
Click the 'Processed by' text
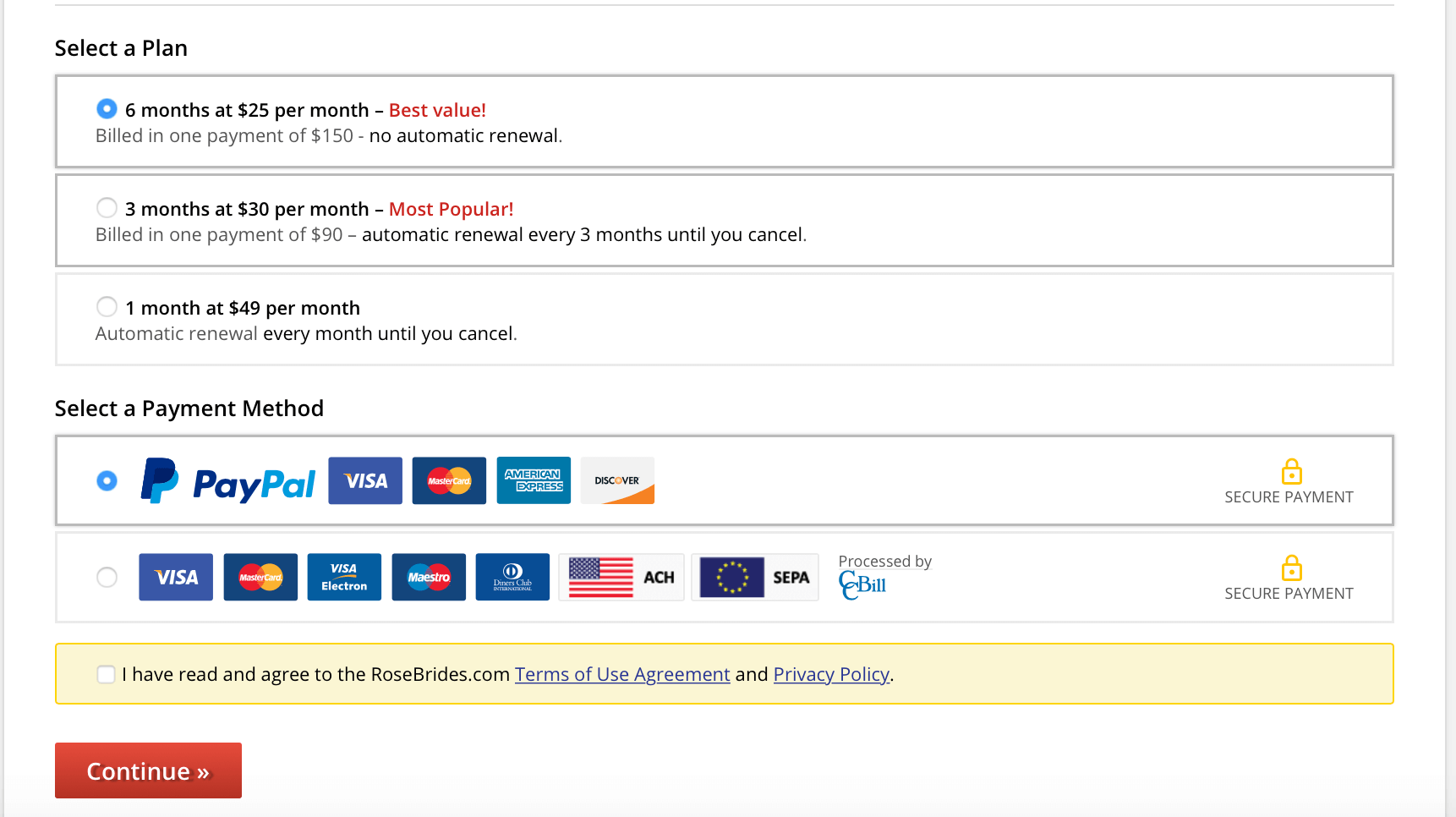(x=884, y=561)
